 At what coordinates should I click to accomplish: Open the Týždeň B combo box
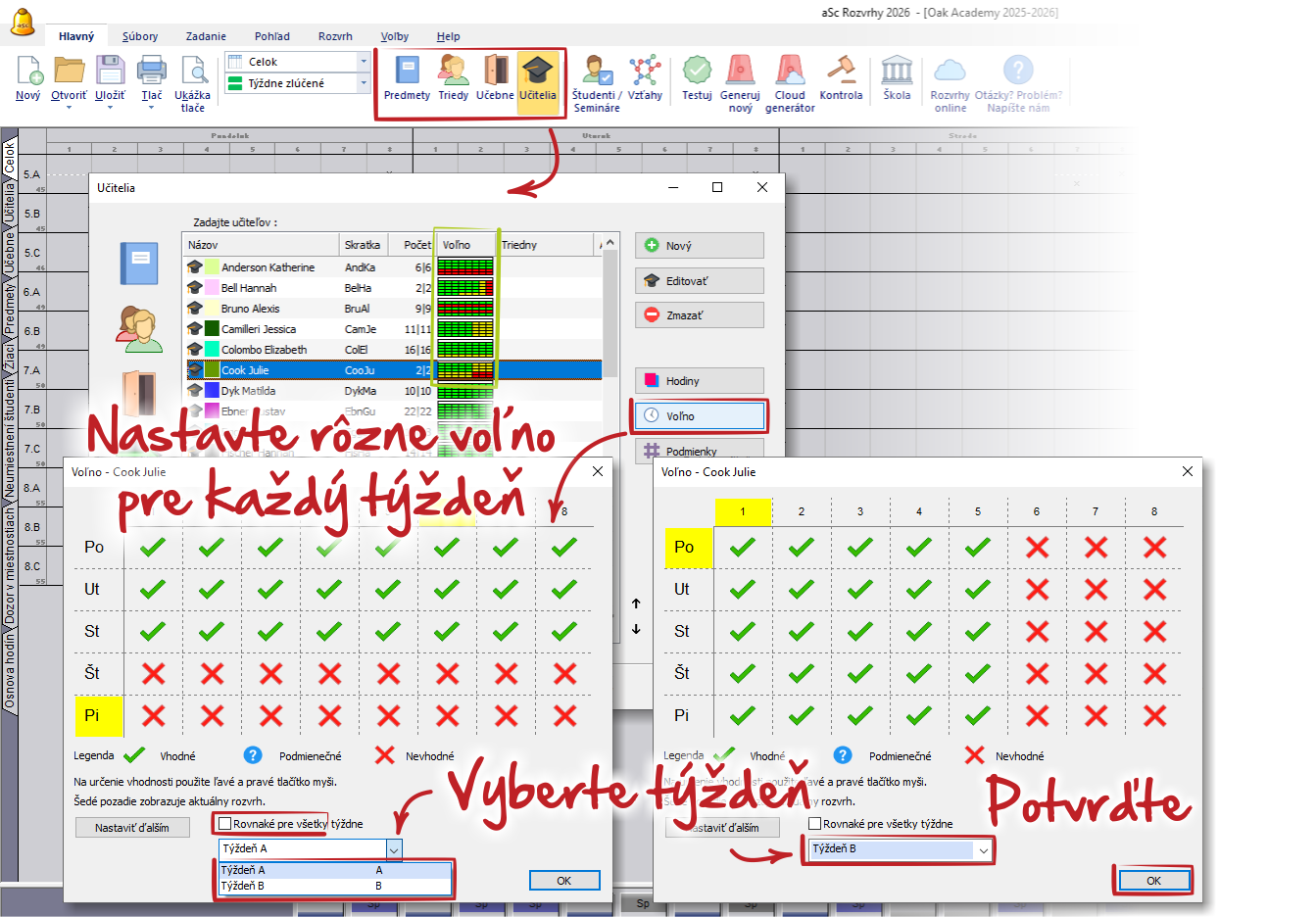pyautogui.click(x=983, y=850)
